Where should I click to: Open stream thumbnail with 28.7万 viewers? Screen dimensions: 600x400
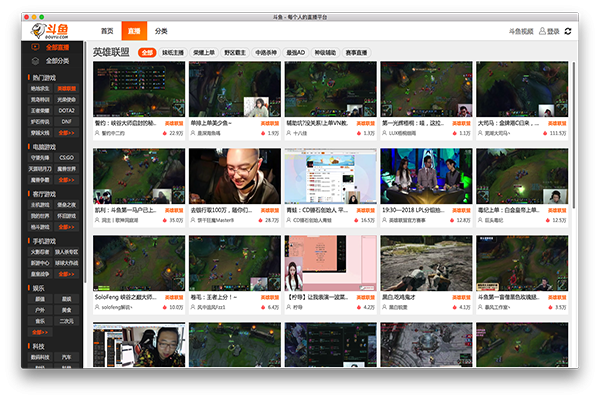click(235, 176)
